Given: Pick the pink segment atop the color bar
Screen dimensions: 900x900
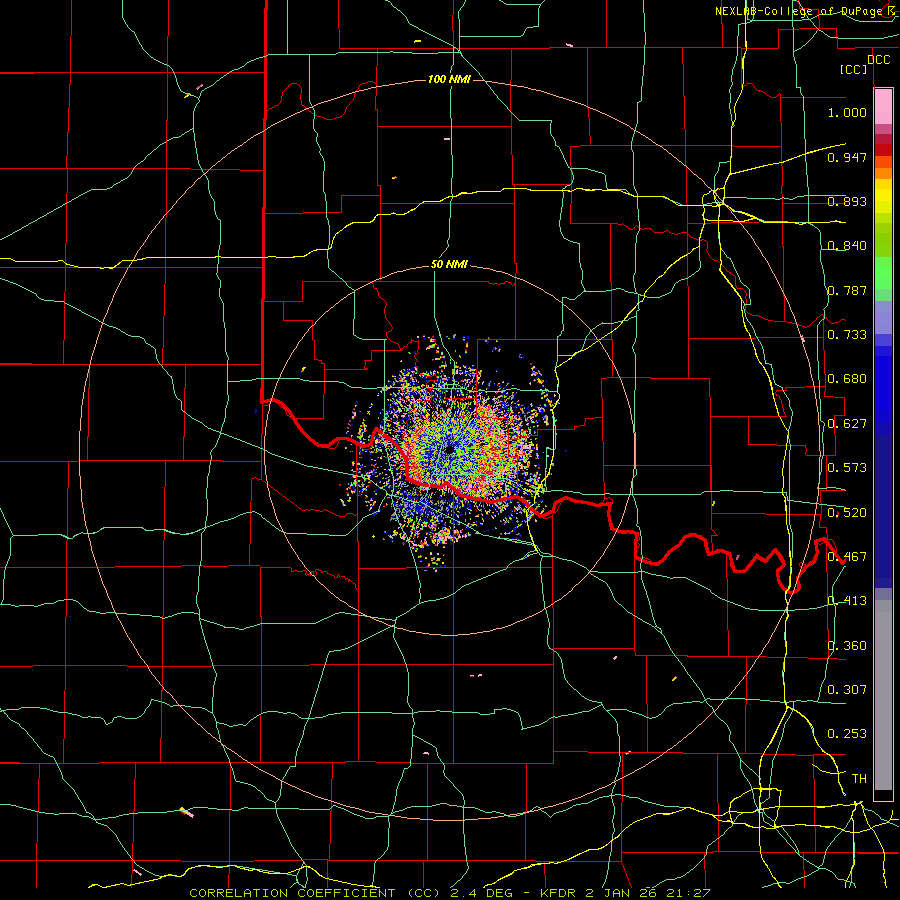Looking at the screenshot, I should point(883,107).
